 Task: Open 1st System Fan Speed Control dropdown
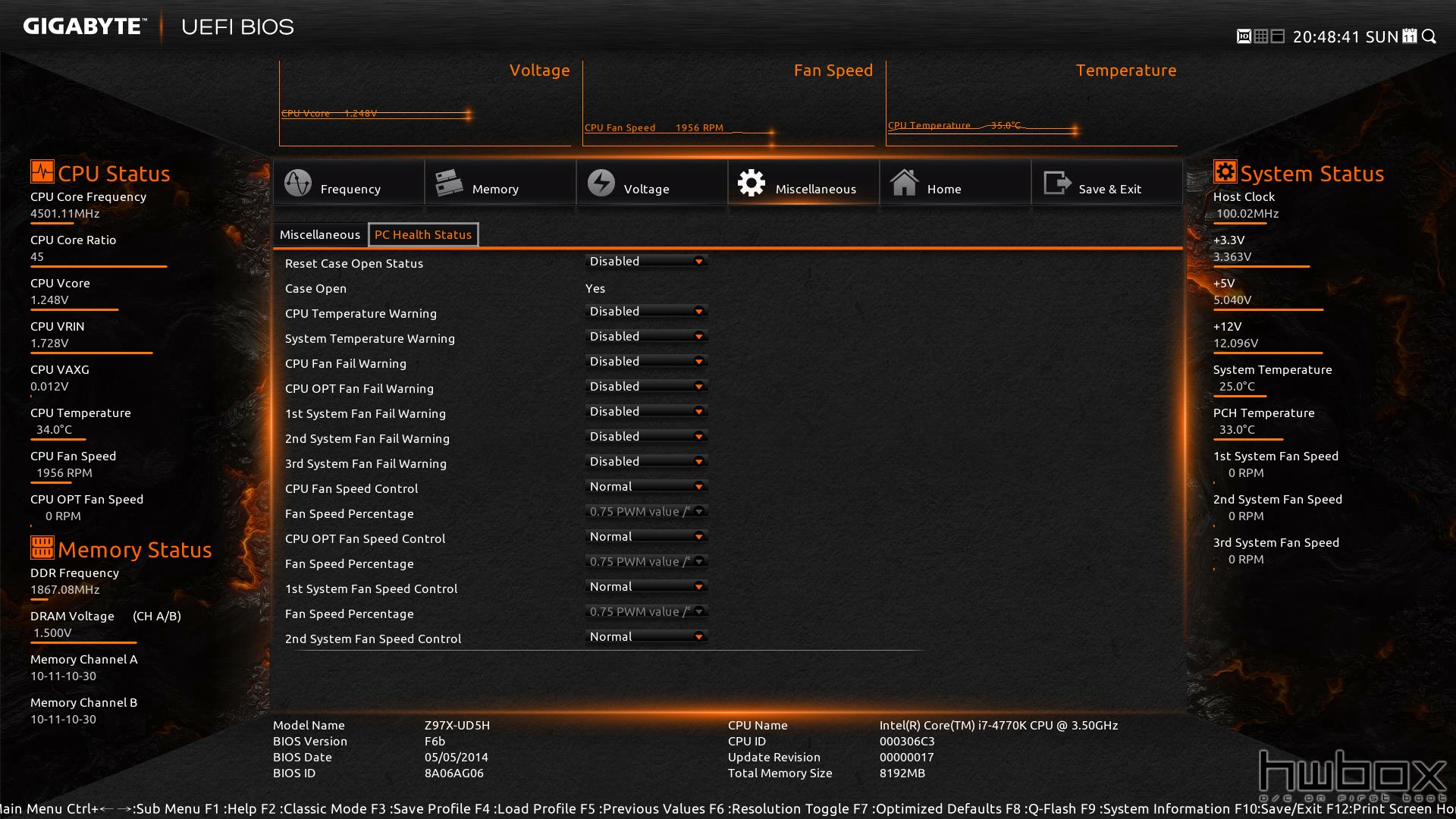(646, 587)
